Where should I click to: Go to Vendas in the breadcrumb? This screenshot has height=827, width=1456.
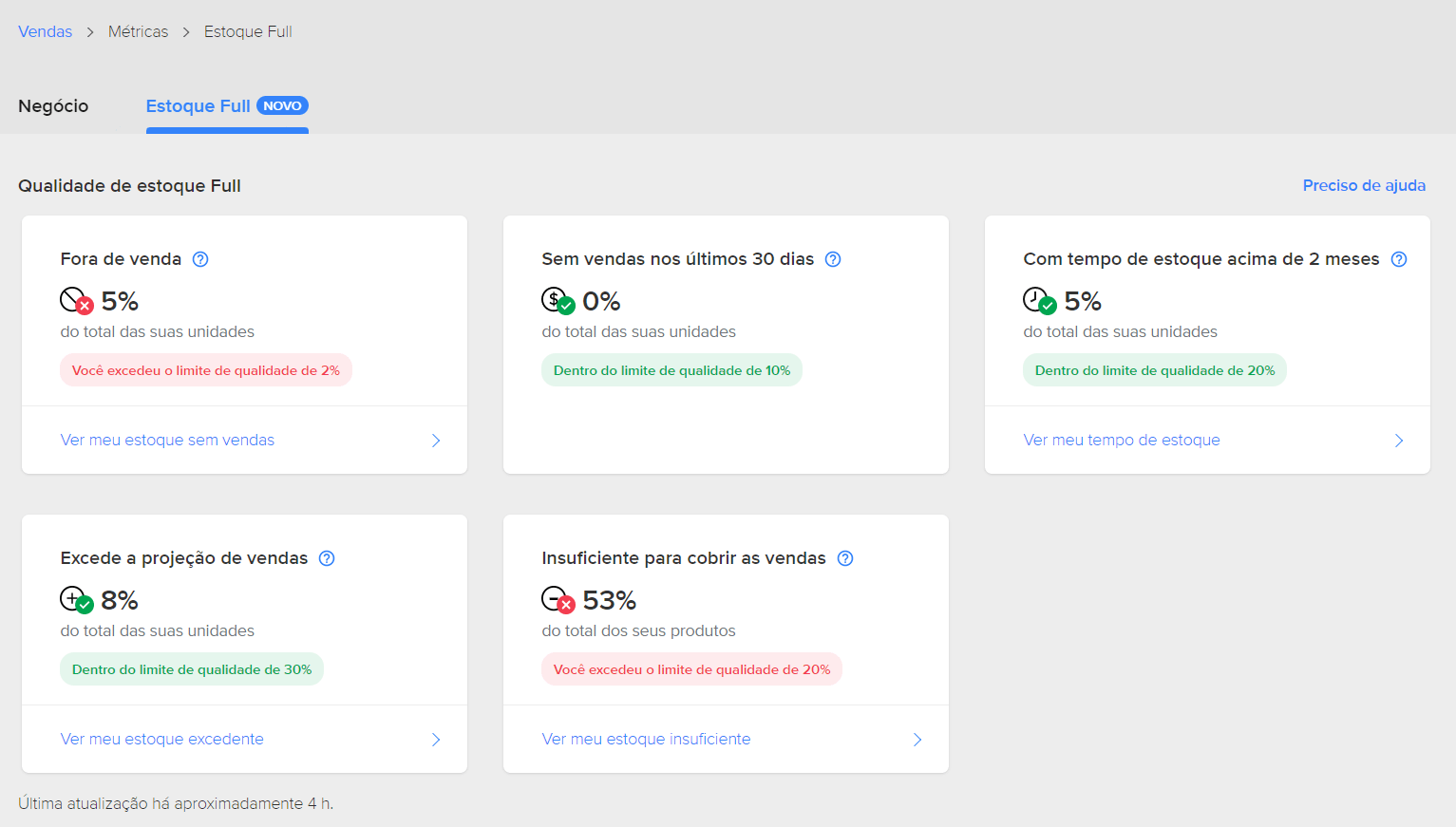pos(45,32)
